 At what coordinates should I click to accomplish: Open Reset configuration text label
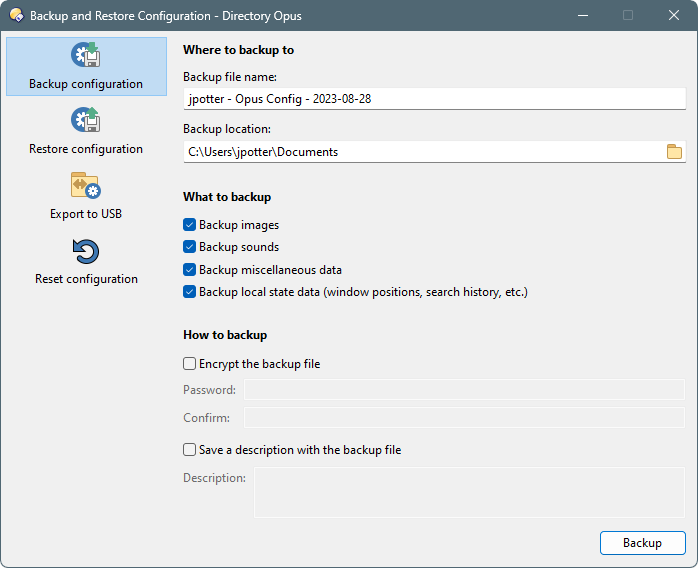click(86, 279)
